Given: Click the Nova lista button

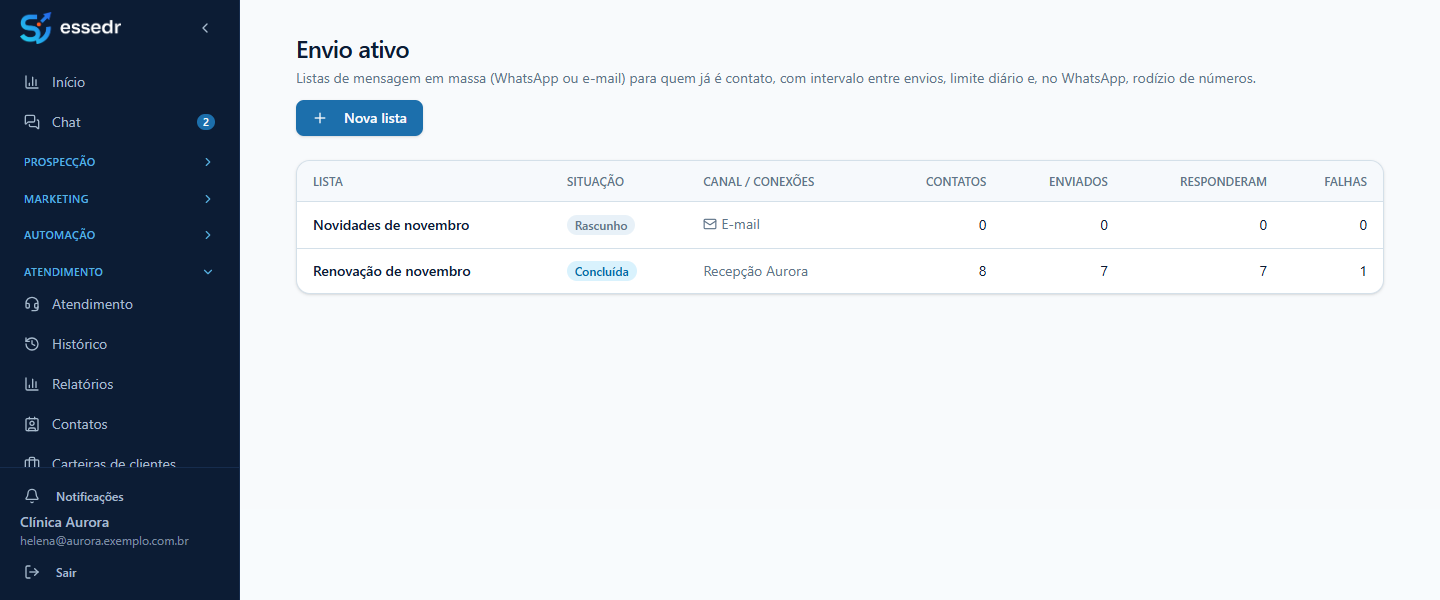Looking at the screenshot, I should tap(359, 118).
